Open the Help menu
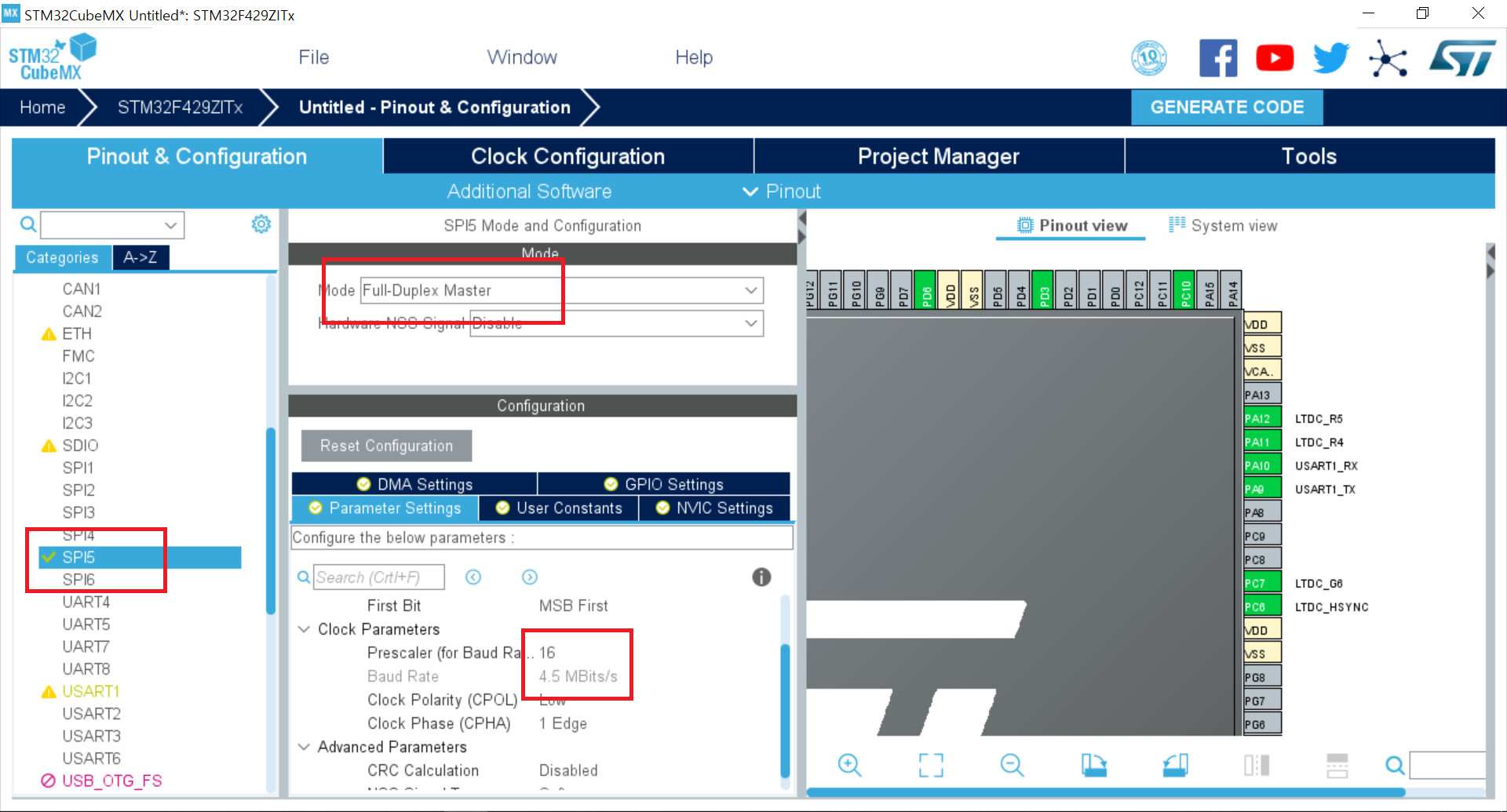The width and height of the screenshot is (1507, 812). (694, 57)
